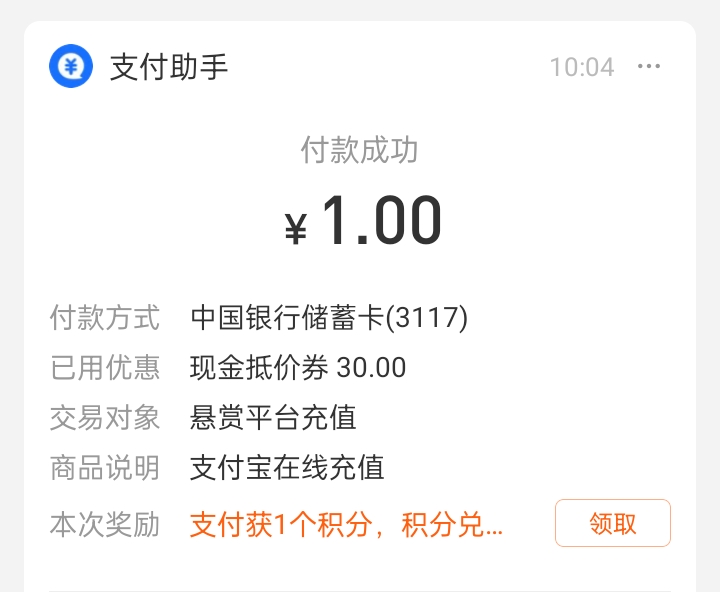Open 中国银行储蓄卡(3117) payment method detail

click(329, 317)
